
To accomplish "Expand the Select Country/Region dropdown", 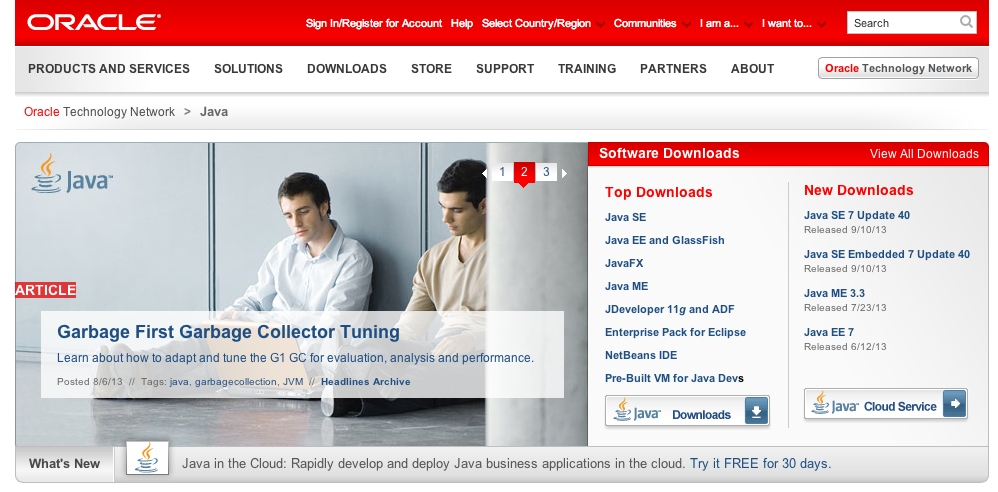I will point(541,24).
